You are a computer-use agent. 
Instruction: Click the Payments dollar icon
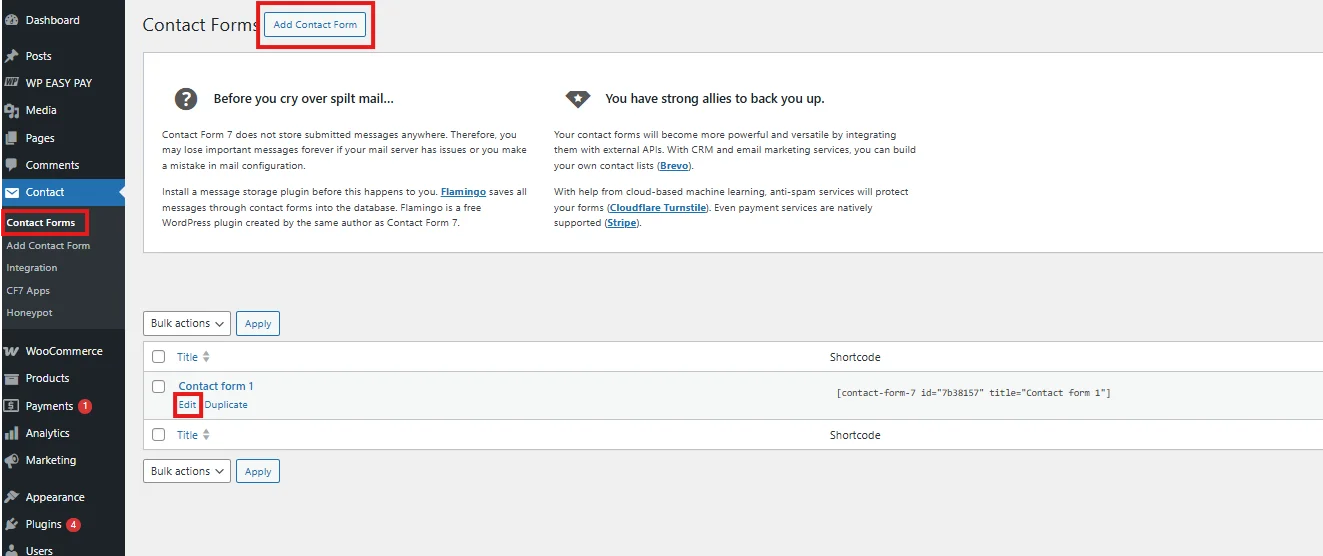12,406
